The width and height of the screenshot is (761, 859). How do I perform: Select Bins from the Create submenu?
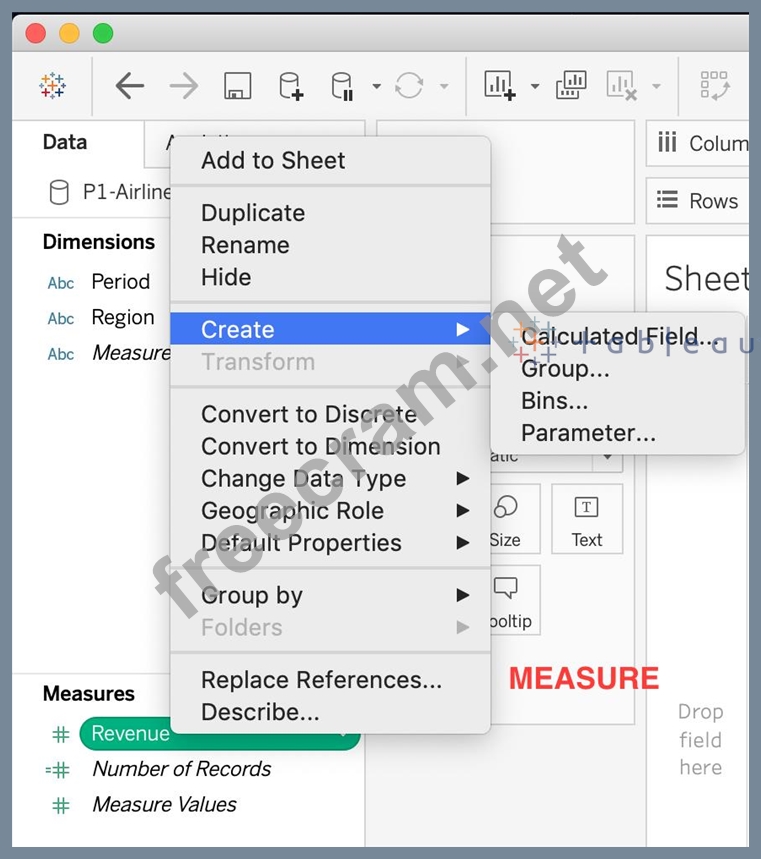(x=554, y=401)
